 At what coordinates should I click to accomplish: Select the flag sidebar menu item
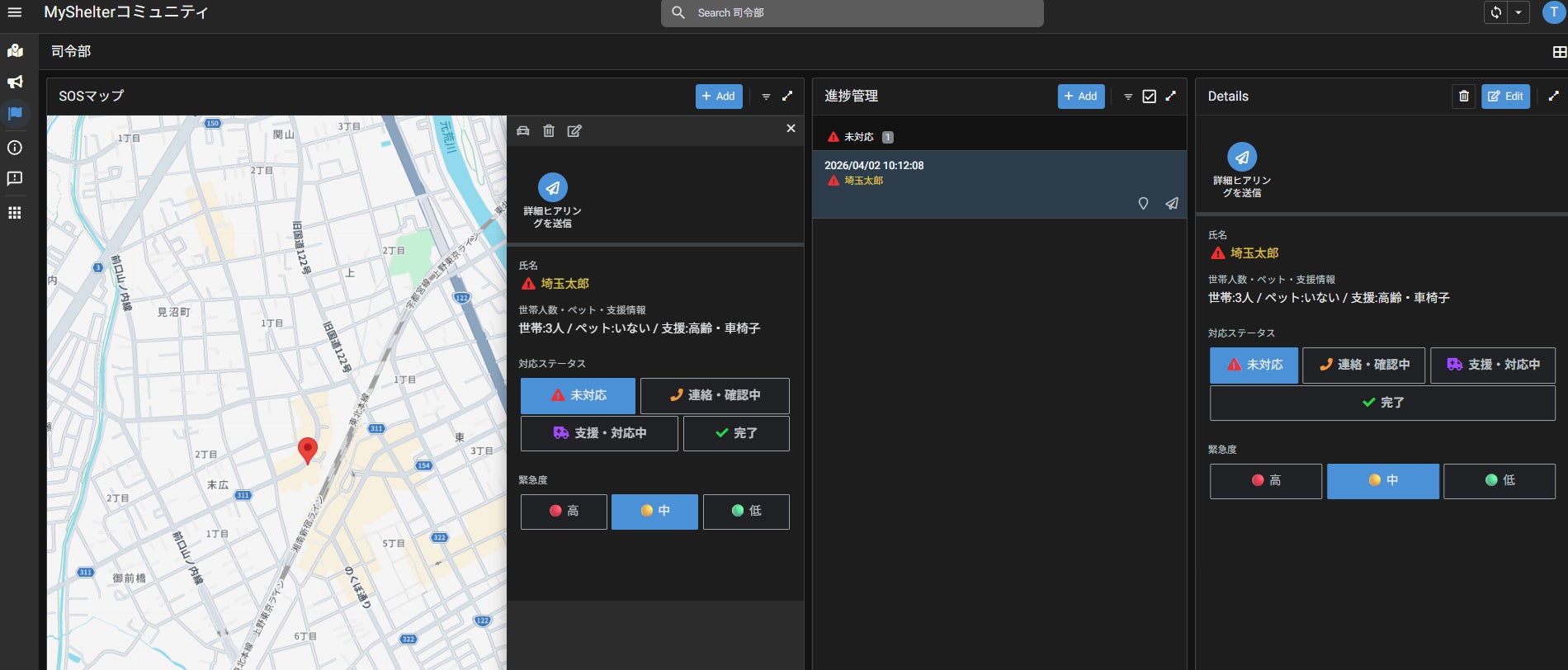pyautogui.click(x=15, y=114)
